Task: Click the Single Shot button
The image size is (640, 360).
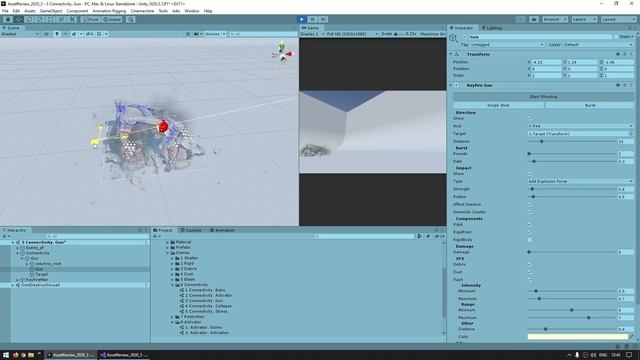Action: 498,105
